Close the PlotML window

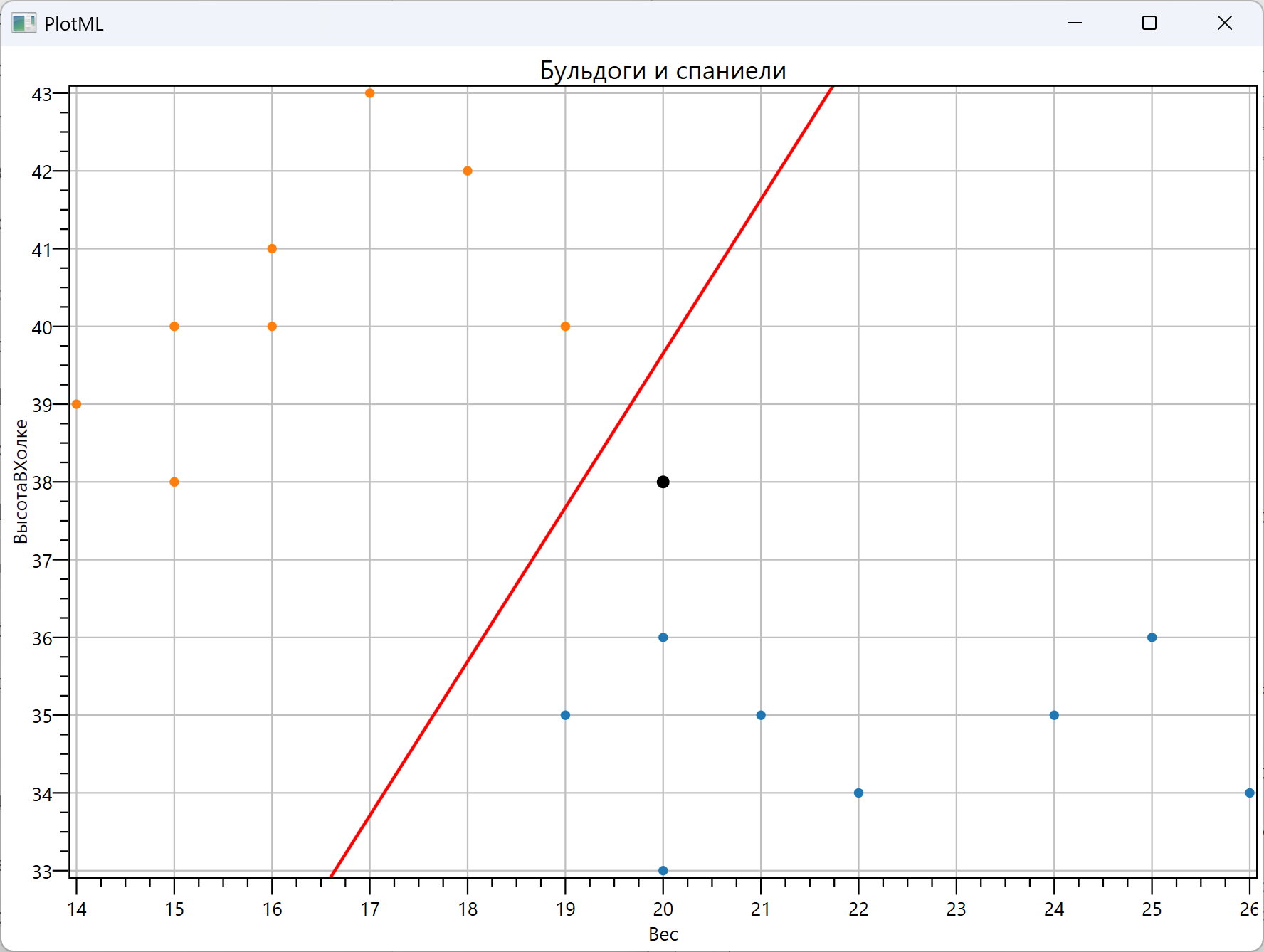(1225, 23)
